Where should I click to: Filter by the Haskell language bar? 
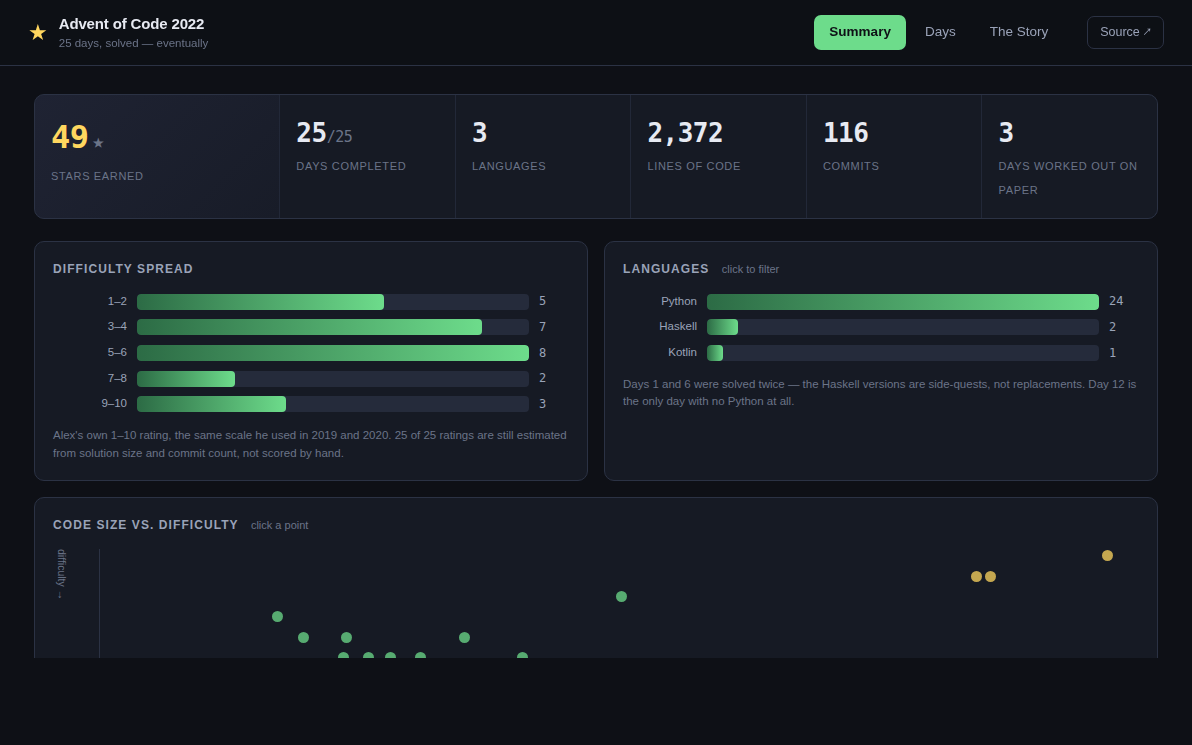902,327
